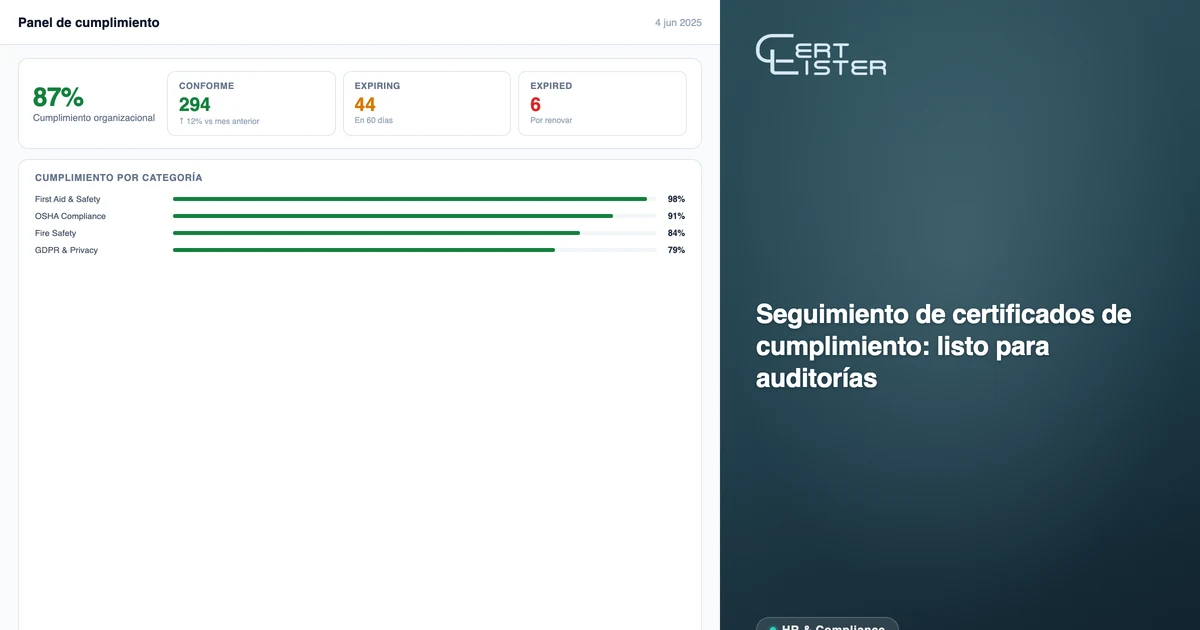Click the First Aid & Safety progress bar
Screen dimensions: 1200x630
click(414, 199)
